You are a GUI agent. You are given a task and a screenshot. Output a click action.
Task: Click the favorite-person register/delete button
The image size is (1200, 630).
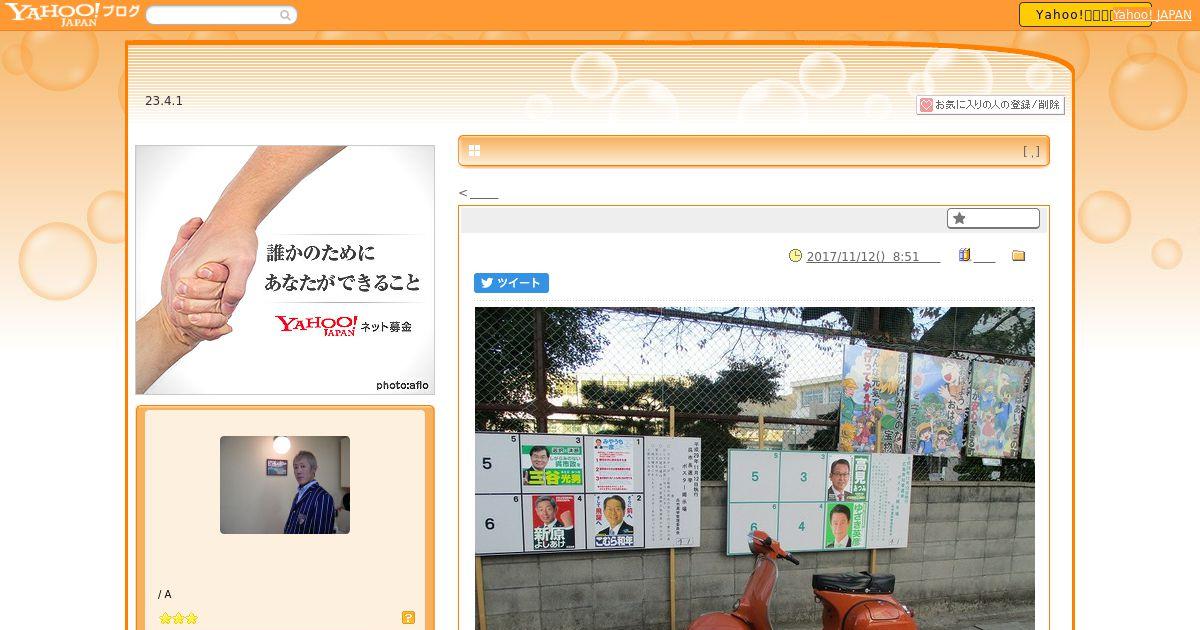pyautogui.click(x=990, y=105)
